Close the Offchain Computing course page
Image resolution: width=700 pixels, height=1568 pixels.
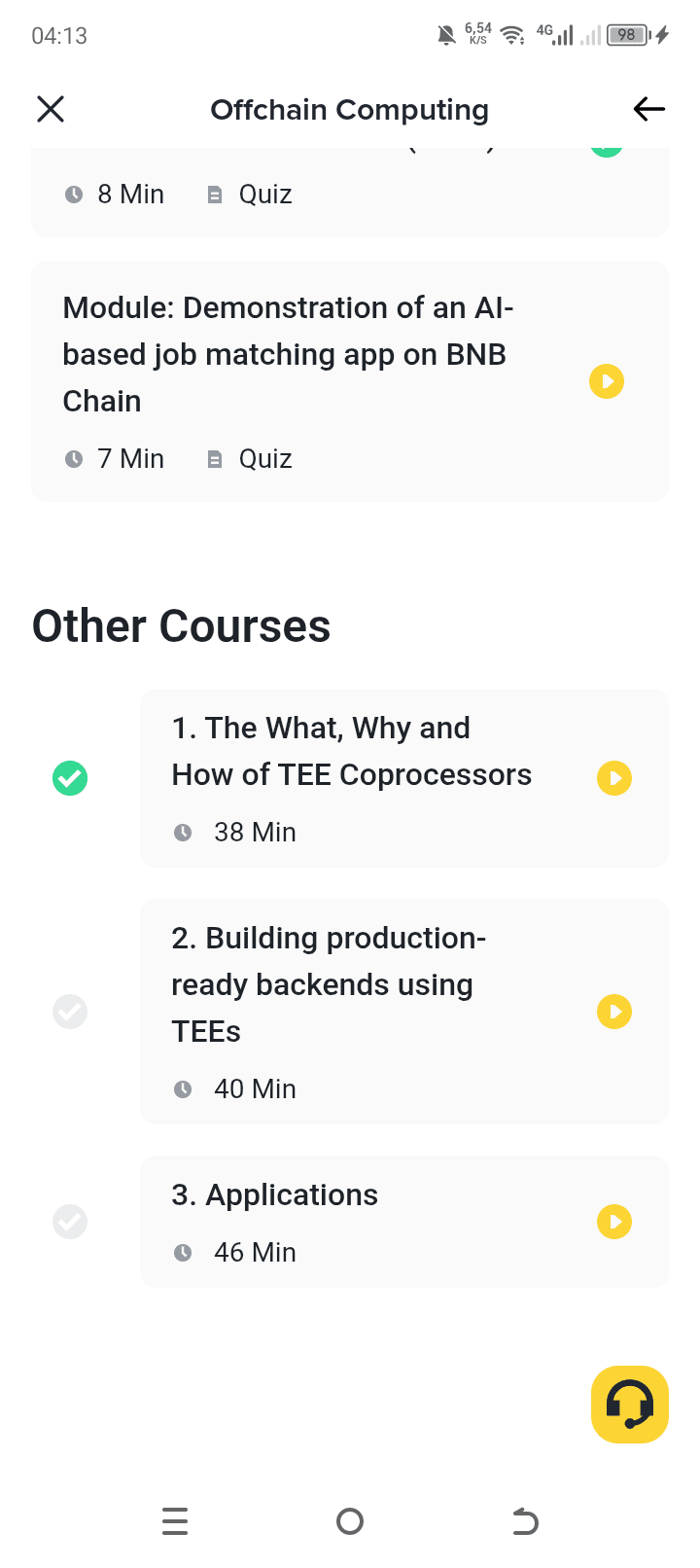coord(51,109)
